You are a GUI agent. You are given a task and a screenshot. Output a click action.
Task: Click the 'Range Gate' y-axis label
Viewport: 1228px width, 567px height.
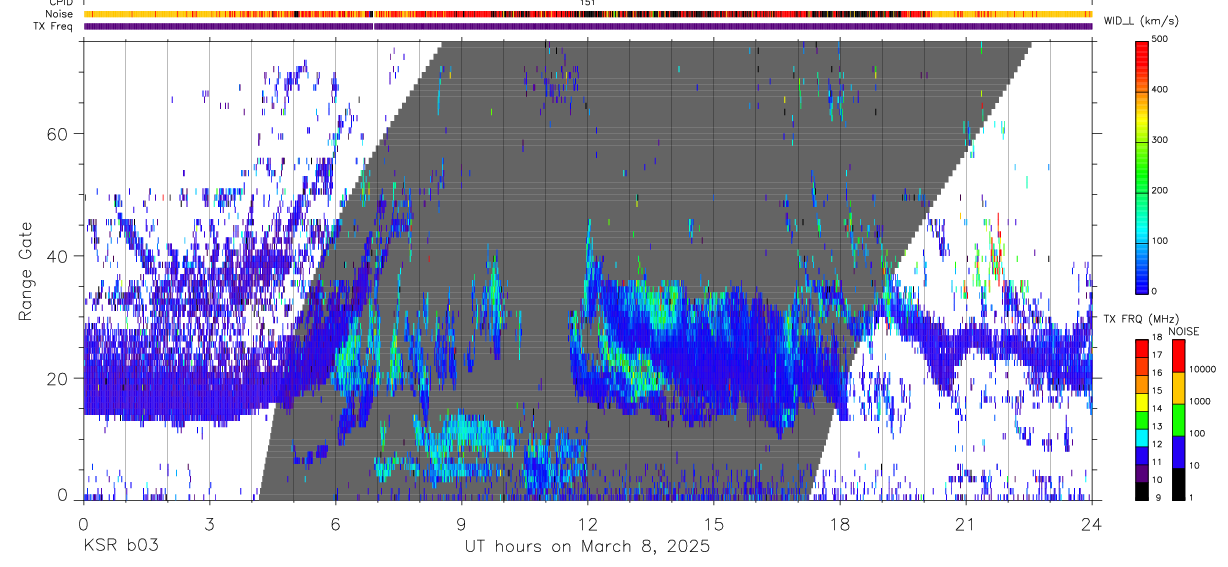(x=26, y=272)
